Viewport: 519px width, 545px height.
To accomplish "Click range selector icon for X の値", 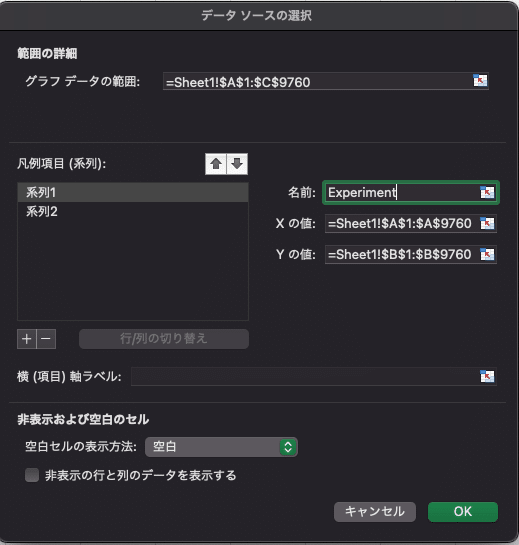I will (x=487, y=223).
